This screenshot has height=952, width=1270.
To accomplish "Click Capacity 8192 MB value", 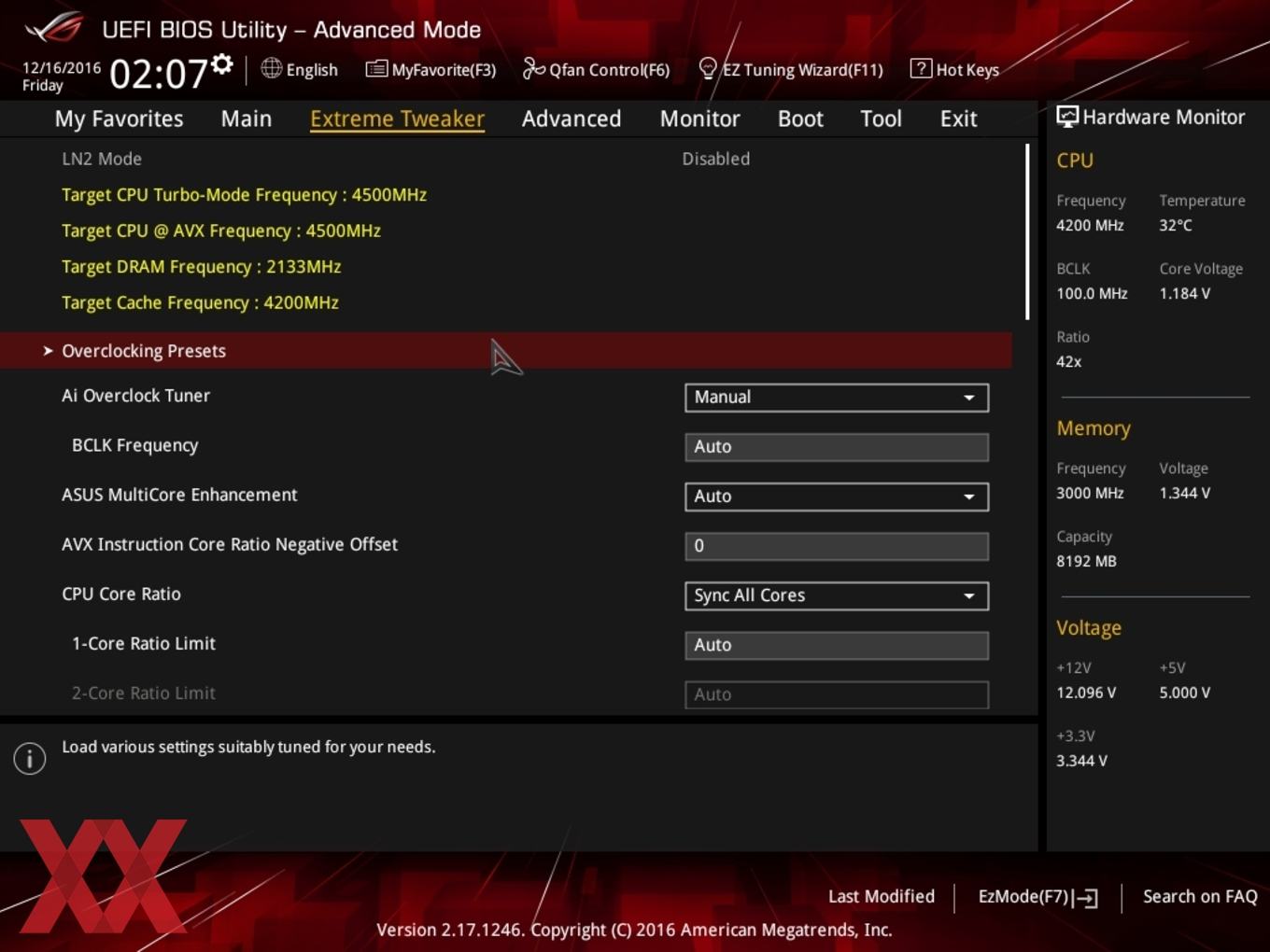I will [1086, 561].
